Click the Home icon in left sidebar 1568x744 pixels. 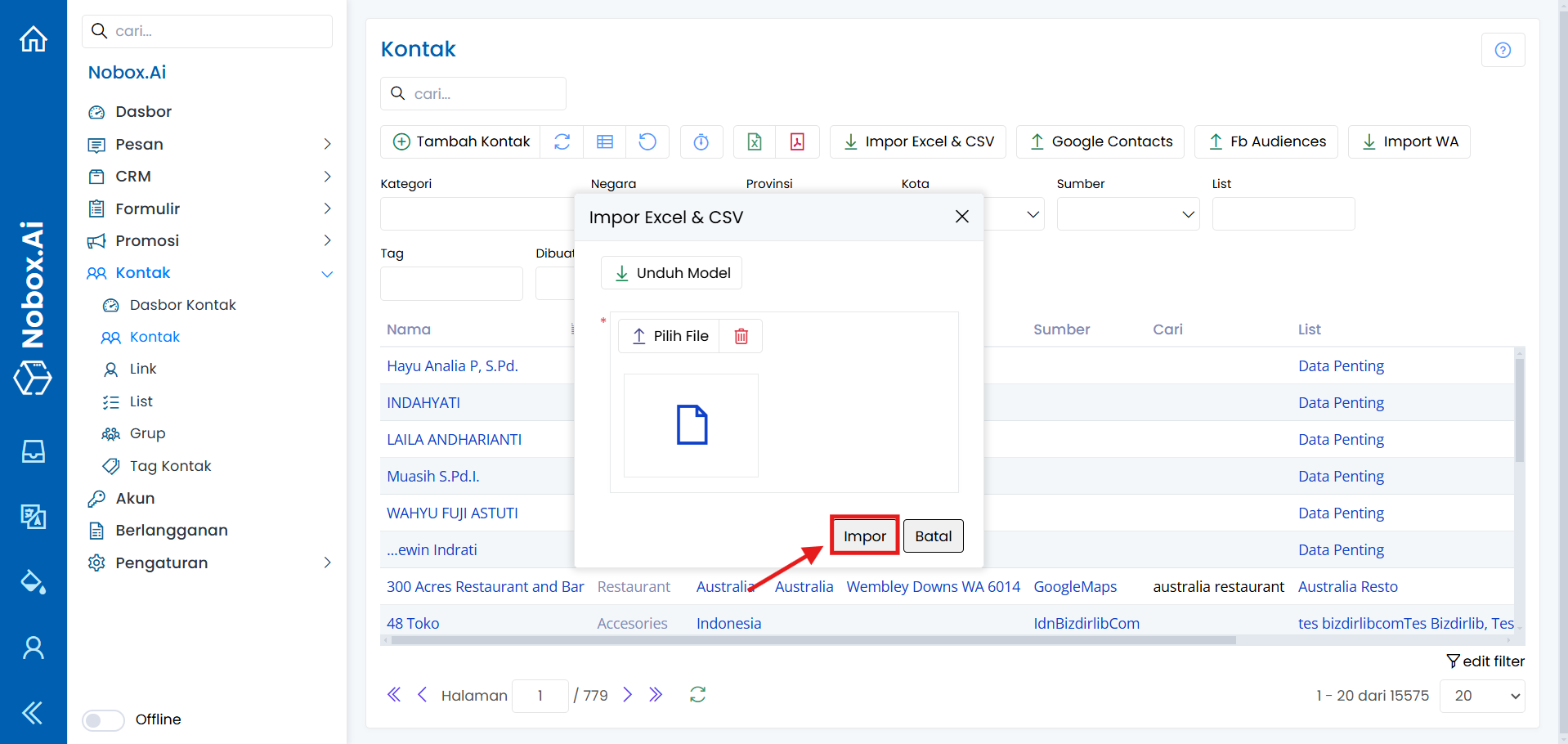click(34, 38)
